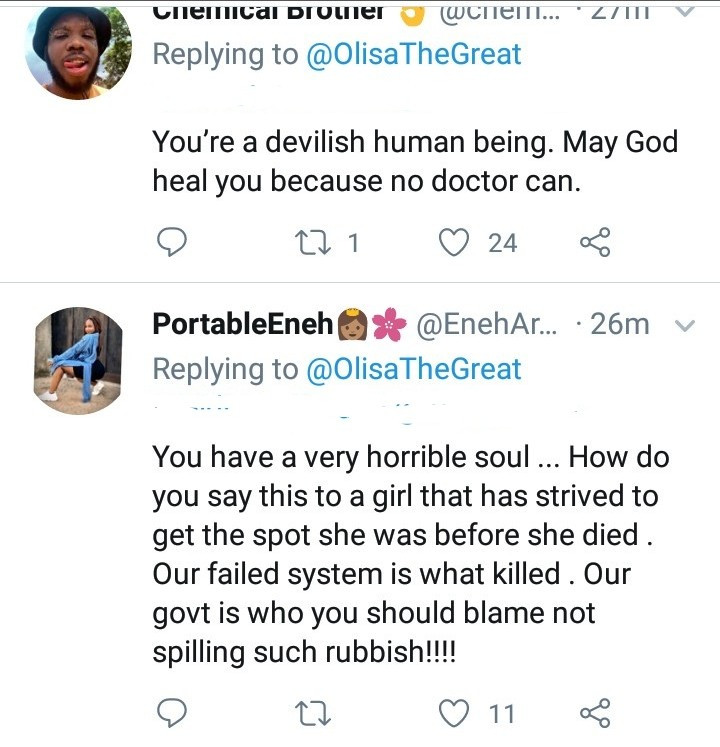
Task: Open options chevron on Chemical Brother tweet
Action: (686, 12)
